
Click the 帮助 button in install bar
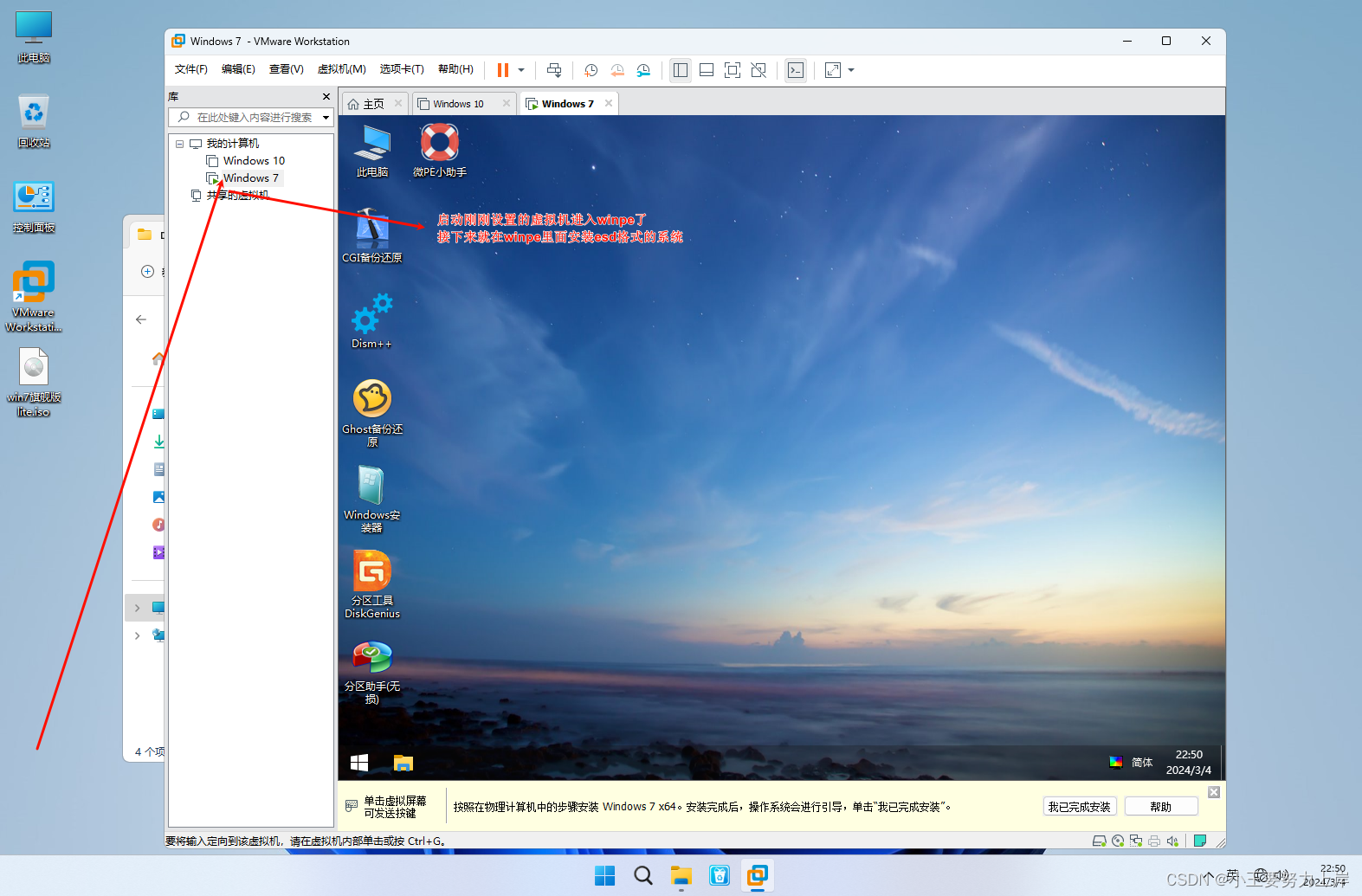[1161, 807]
